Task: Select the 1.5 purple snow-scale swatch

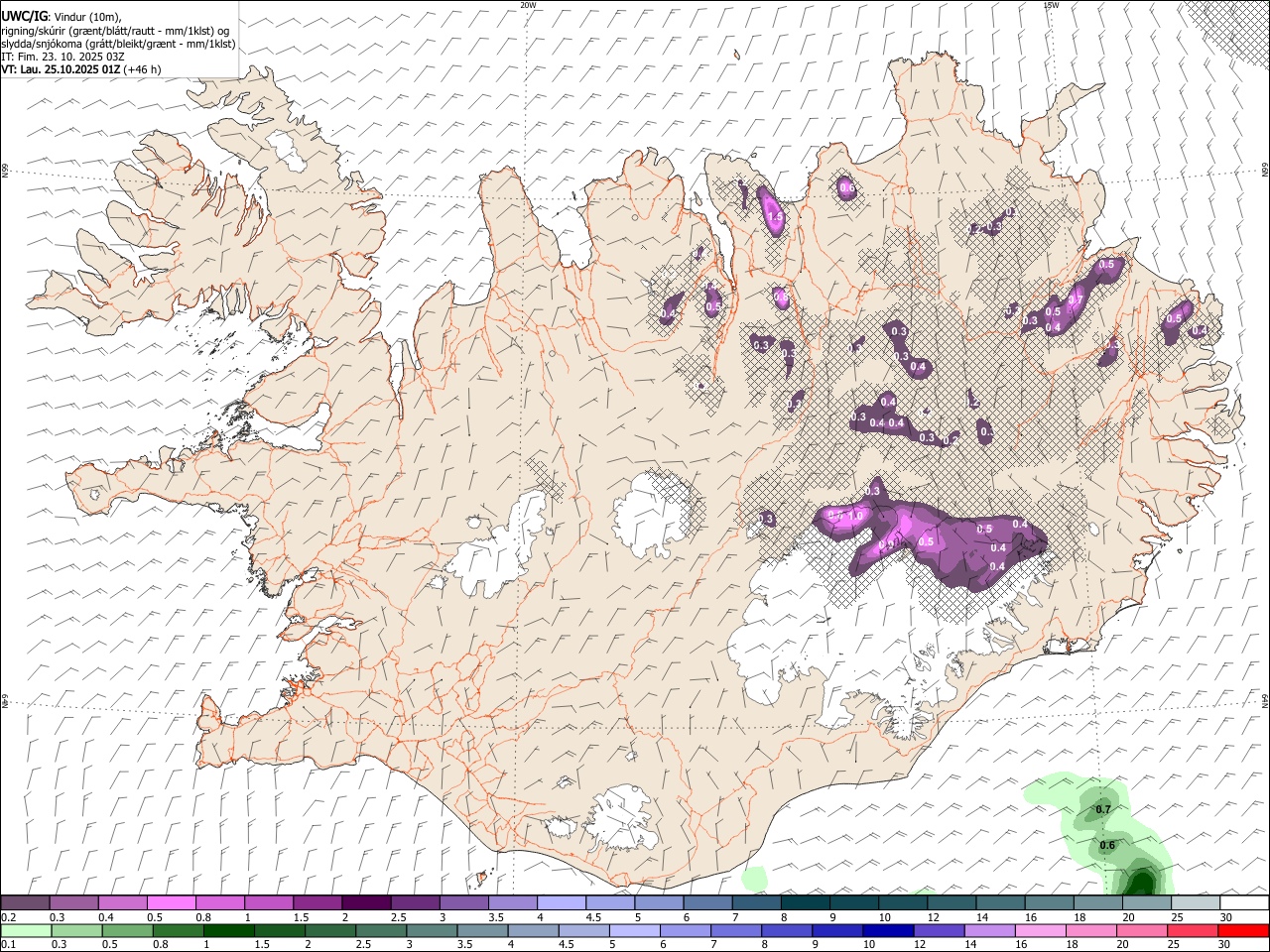Action: click(317, 903)
